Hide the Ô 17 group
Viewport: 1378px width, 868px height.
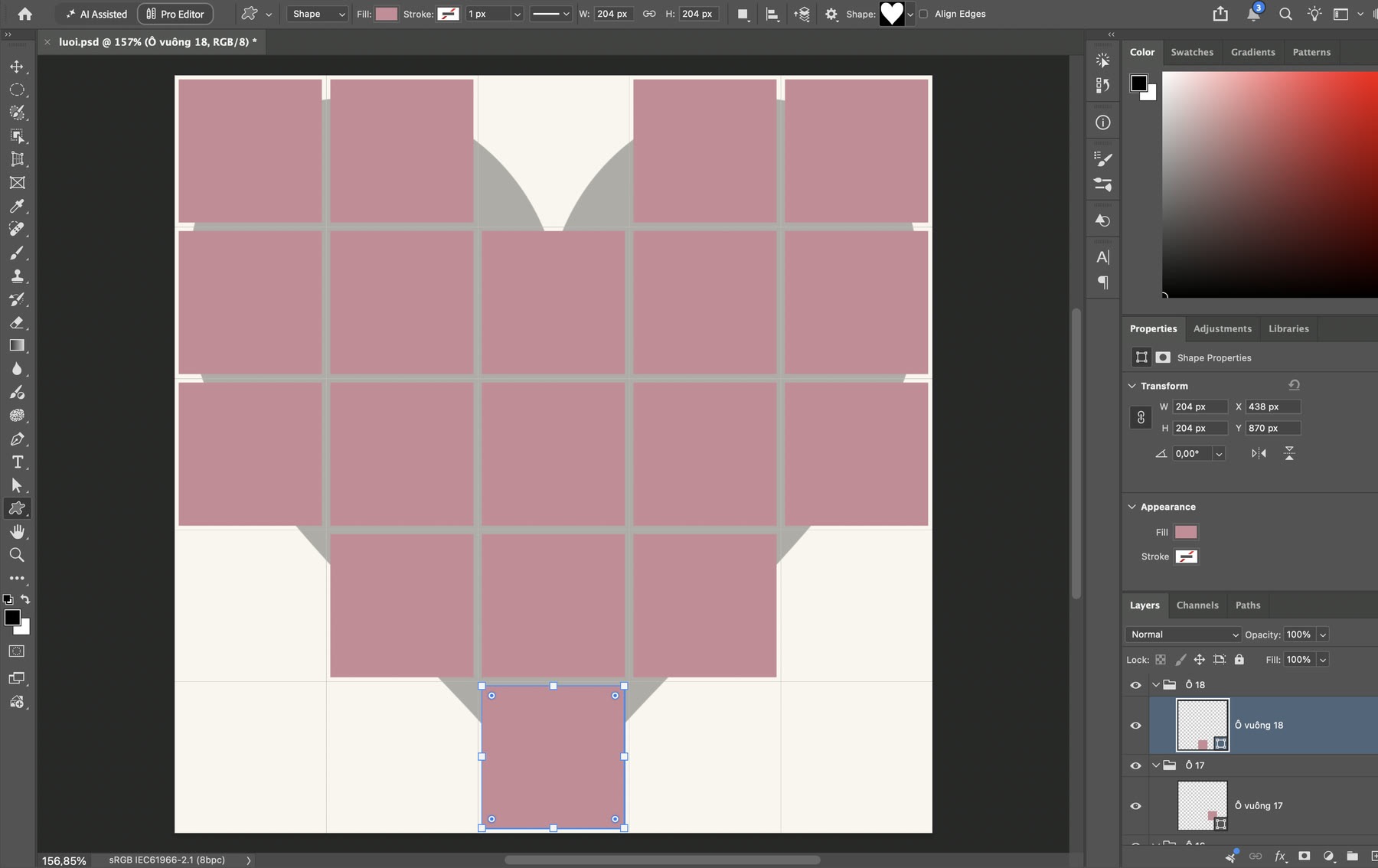tap(1135, 765)
